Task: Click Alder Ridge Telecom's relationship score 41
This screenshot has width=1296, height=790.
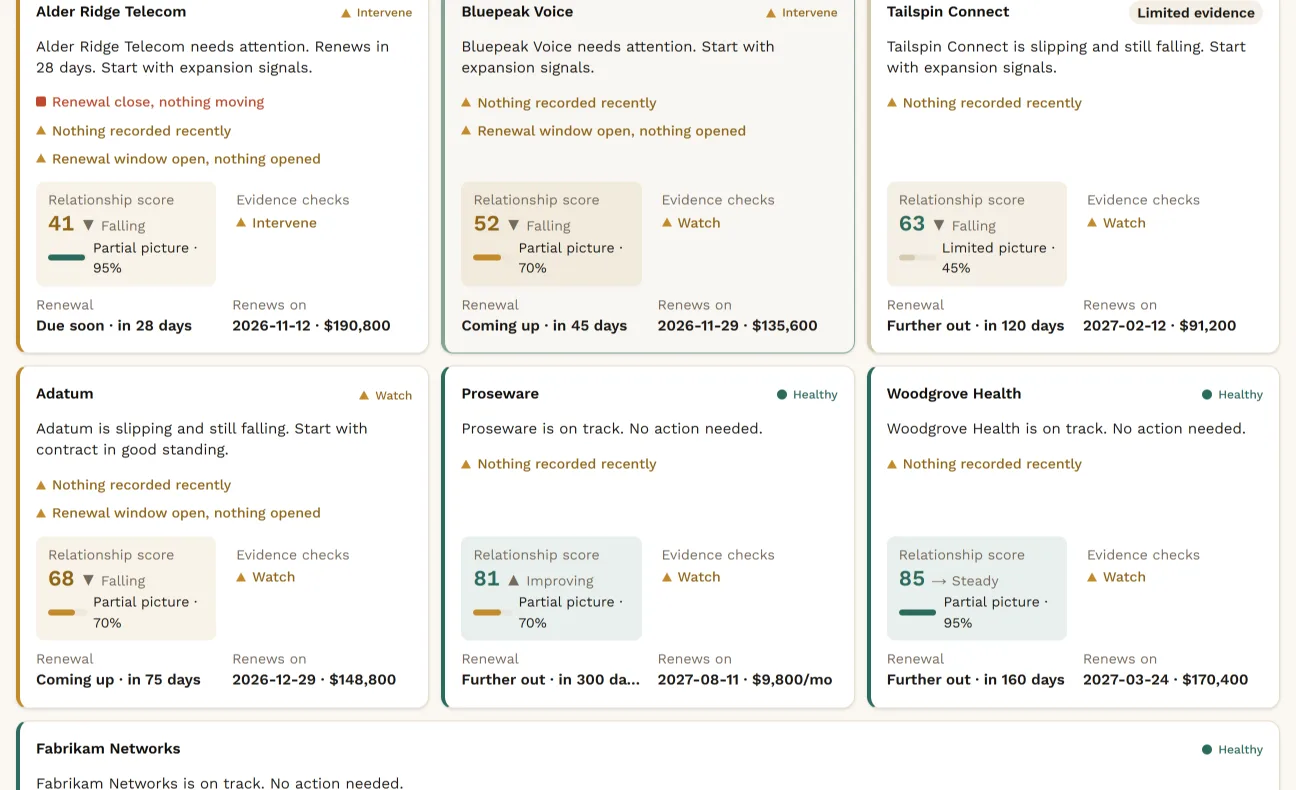Action: 61,224
